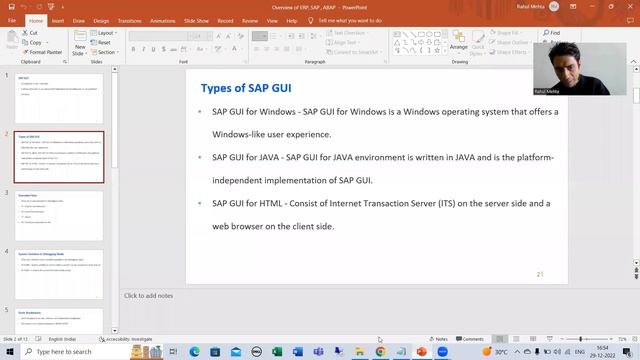Select the oval shape in shapes gallery
The image size is (640, 360).
[x=429, y=34]
